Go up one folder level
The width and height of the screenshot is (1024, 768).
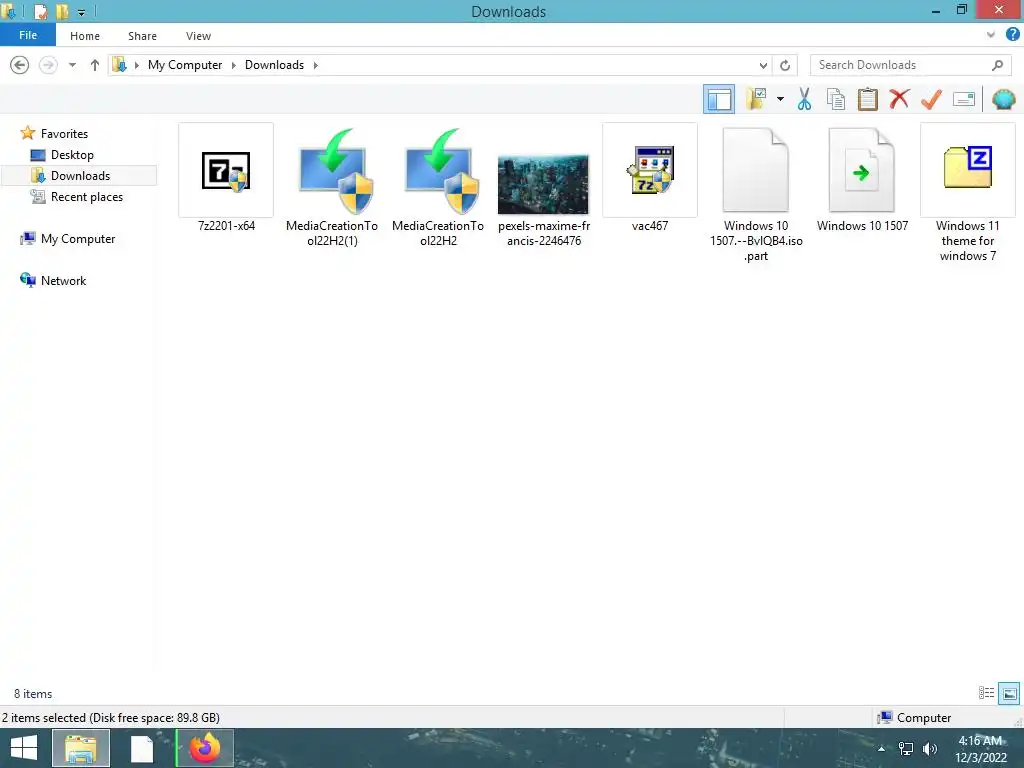pyautogui.click(x=95, y=65)
